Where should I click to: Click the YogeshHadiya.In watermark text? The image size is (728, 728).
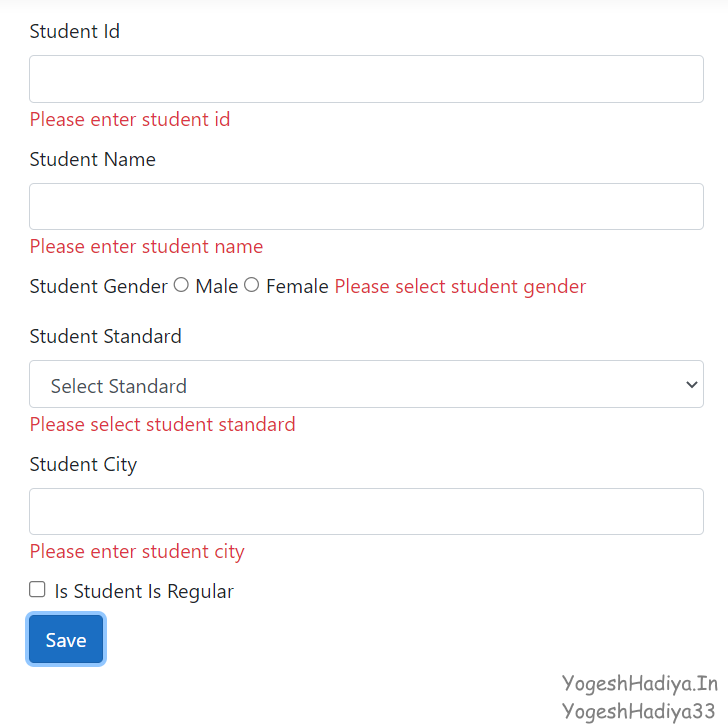(x=640, y=684)
